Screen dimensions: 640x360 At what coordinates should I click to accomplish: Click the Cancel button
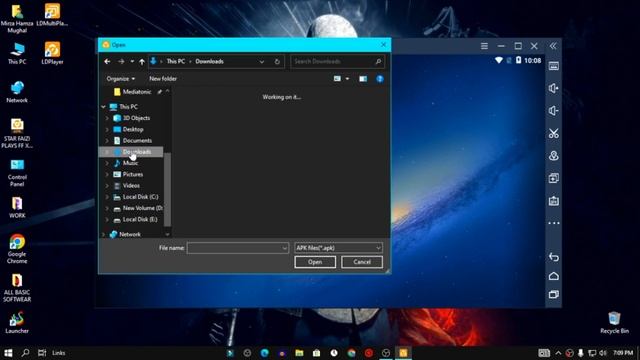coord(362,262)
